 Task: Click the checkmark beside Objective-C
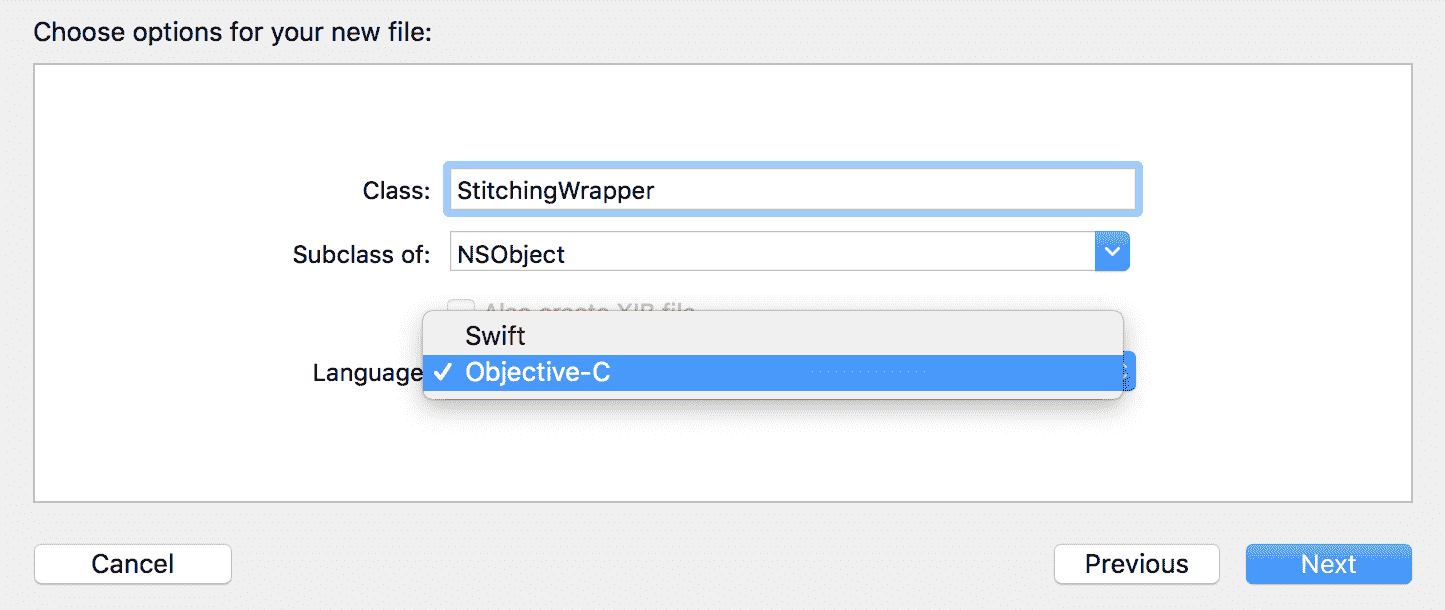point(443,373)
